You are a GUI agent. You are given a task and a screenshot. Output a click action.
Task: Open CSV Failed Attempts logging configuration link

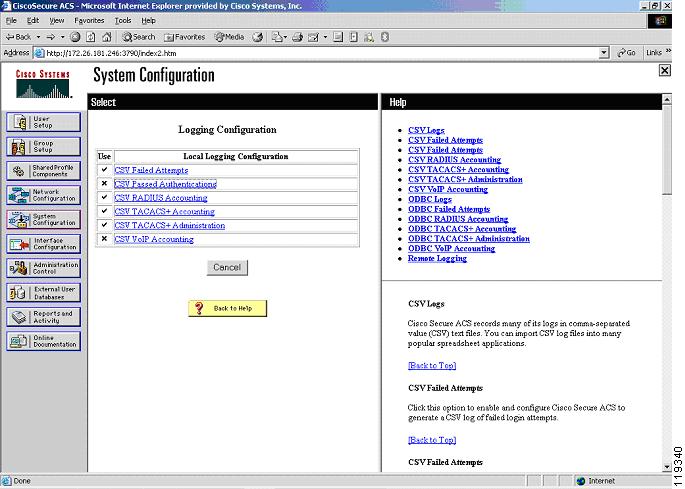coord(151,170)
